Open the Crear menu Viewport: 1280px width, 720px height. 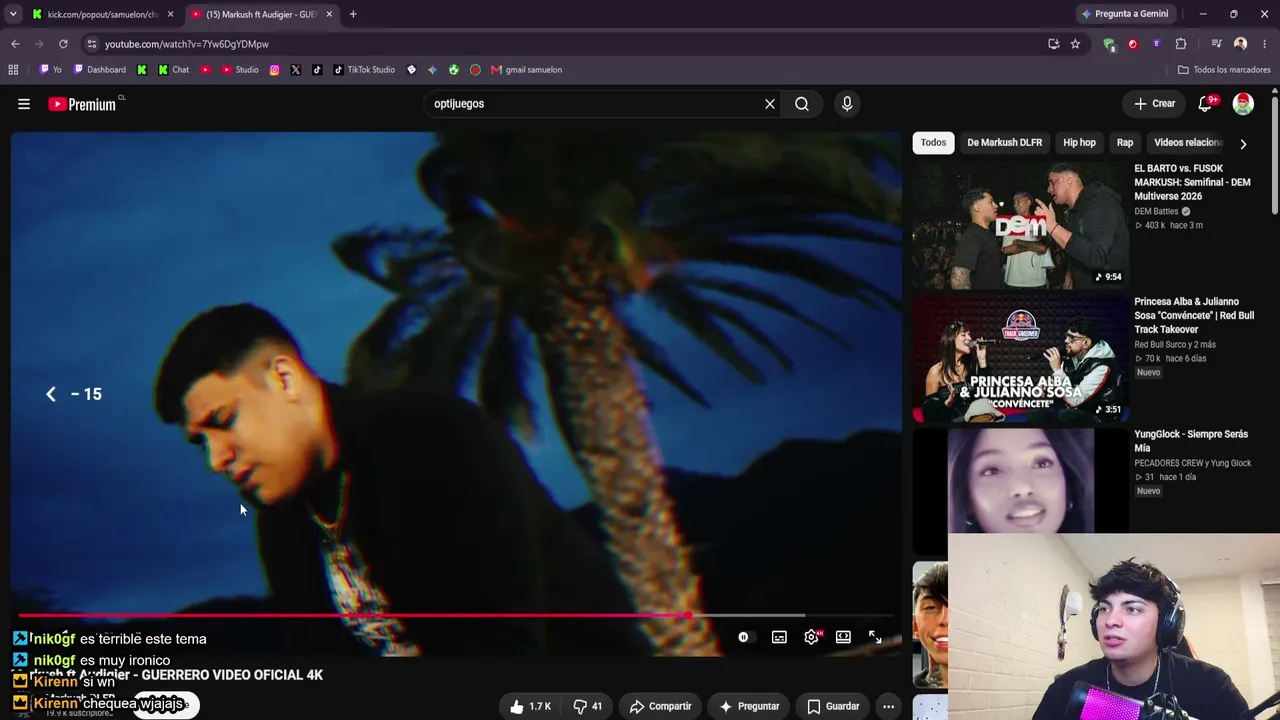click(1154, 104)
